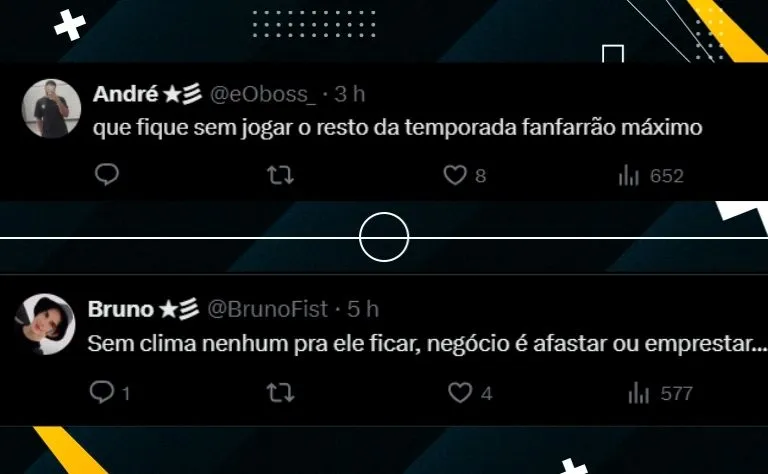Visit the @eOboss_ handle
This screenshot has width=768, height=474.
pos(263,94)
